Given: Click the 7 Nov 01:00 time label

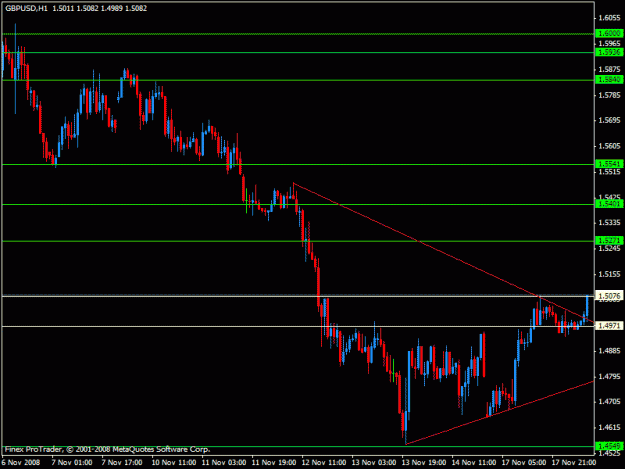Looking at the screenshot, I should (x=72, y=462).
